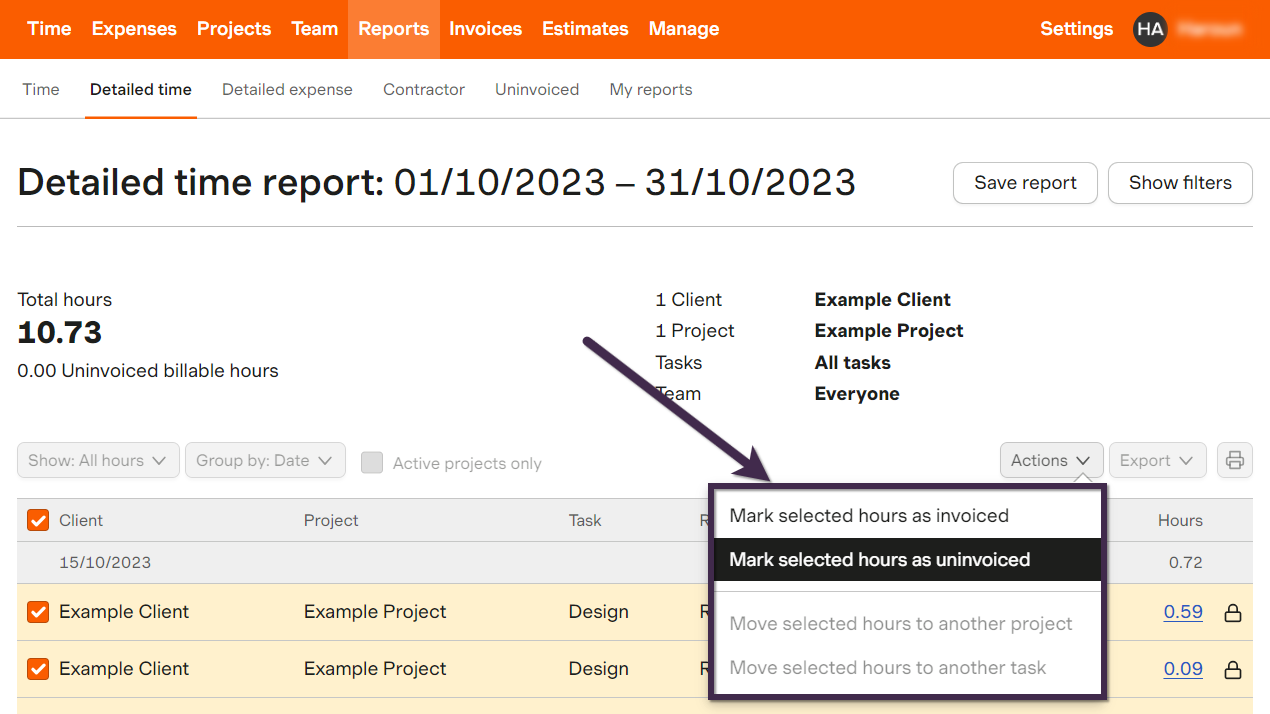Uncheck the first Example Client row checkbox
The height and width of the screenshot is (714, 1270).
tap(38, 612)
